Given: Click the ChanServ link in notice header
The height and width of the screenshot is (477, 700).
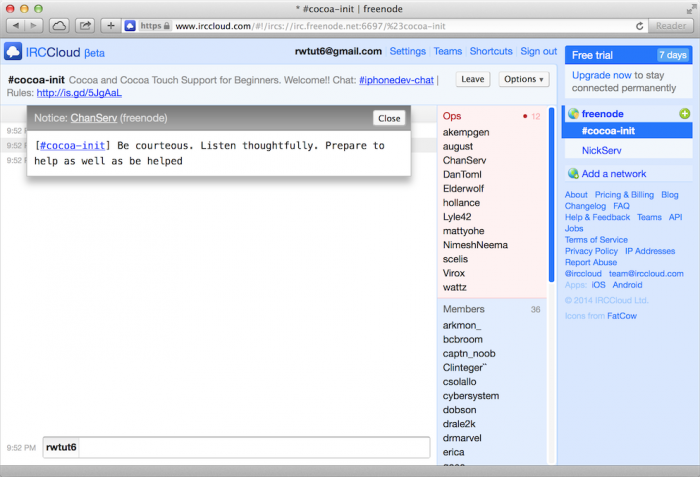Looking at the screenshot, I should (94, 118).
